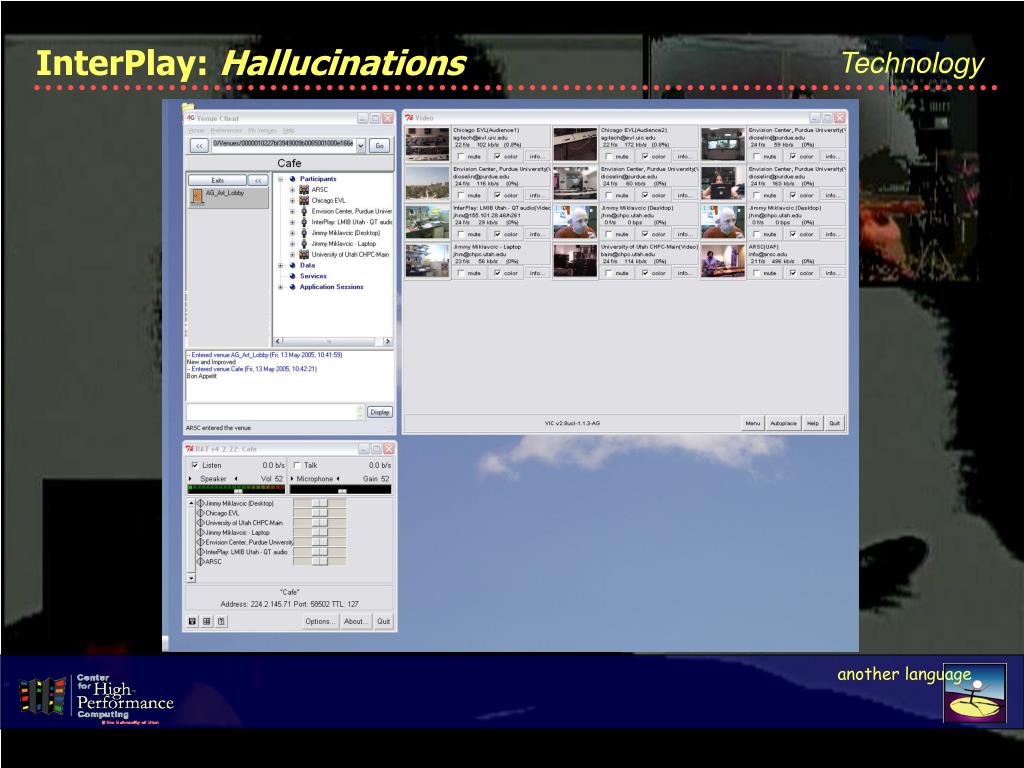
Task: Open the Venue menu in Venue Client
Action: tap(196, 131)
